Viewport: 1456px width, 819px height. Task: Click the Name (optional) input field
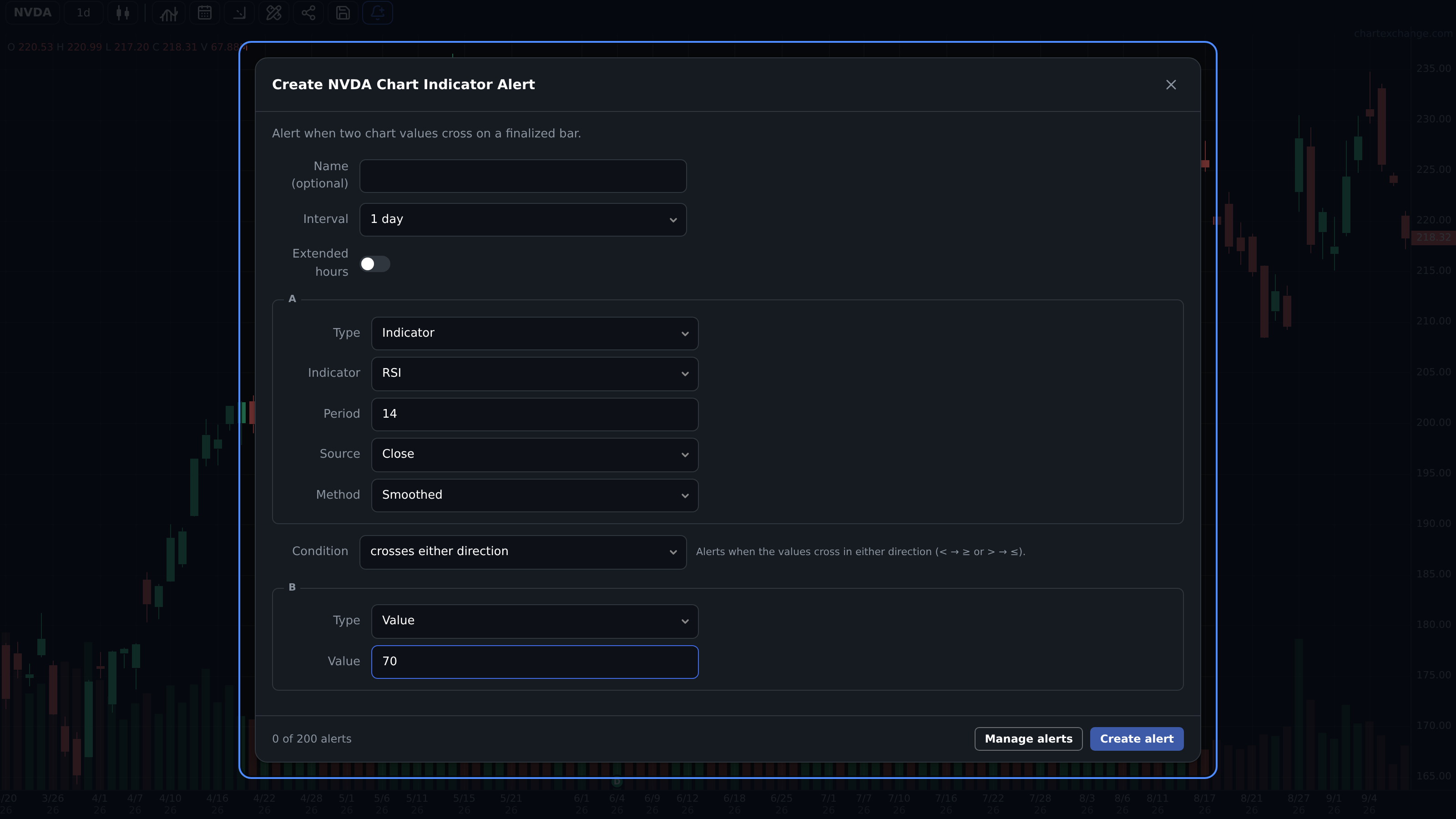[523, 175]
